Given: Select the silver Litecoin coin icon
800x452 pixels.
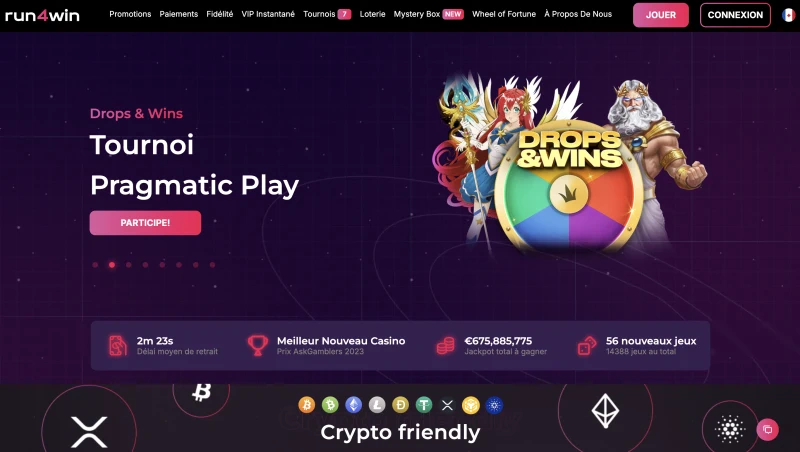Looking at the screenshot, I should (x=377, y=405).
